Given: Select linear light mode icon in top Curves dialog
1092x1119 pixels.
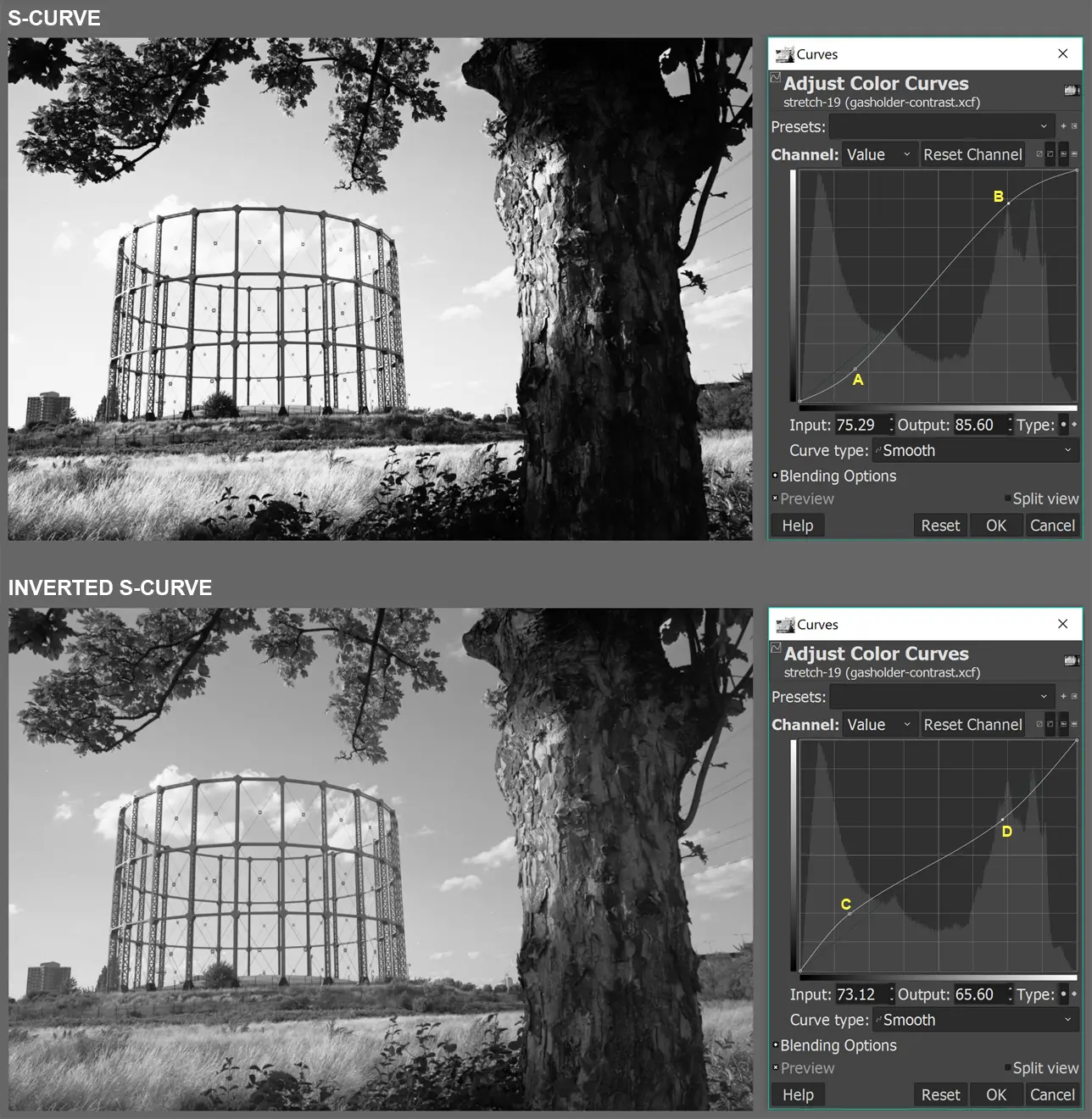Looking at the screenshot, I should point(1039,154).
